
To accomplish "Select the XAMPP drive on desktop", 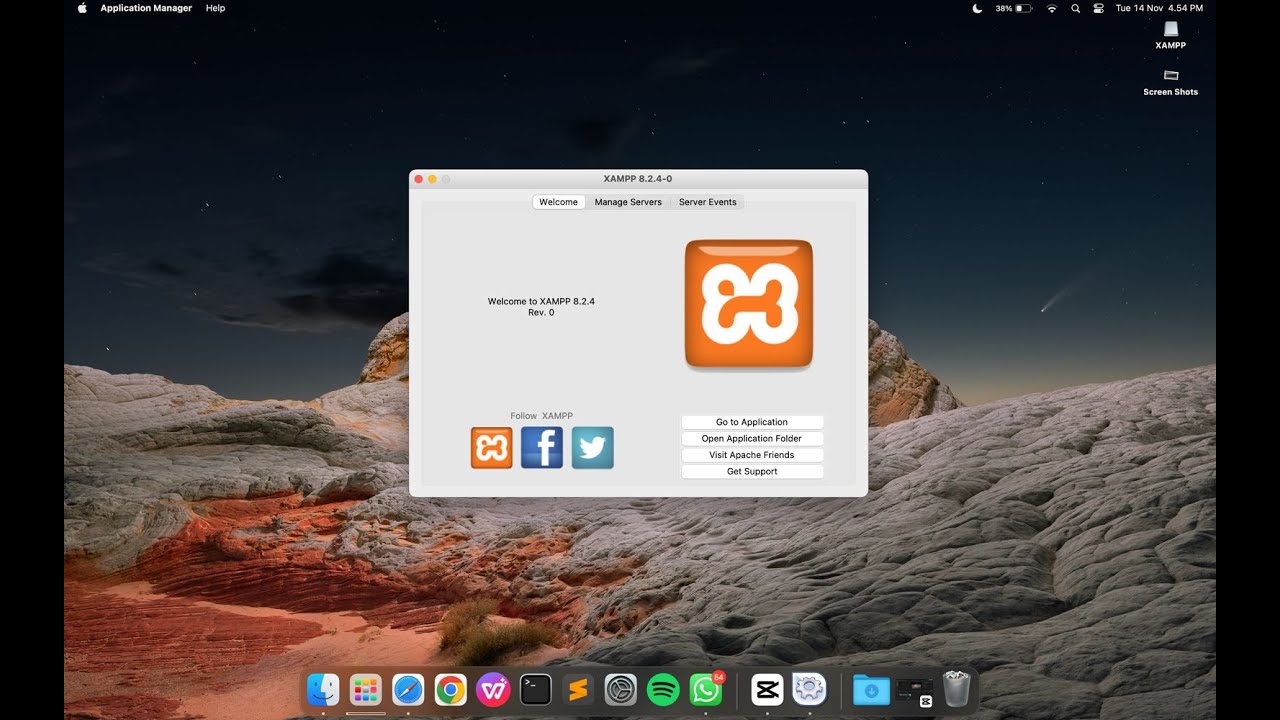I will click(1171, 35).
